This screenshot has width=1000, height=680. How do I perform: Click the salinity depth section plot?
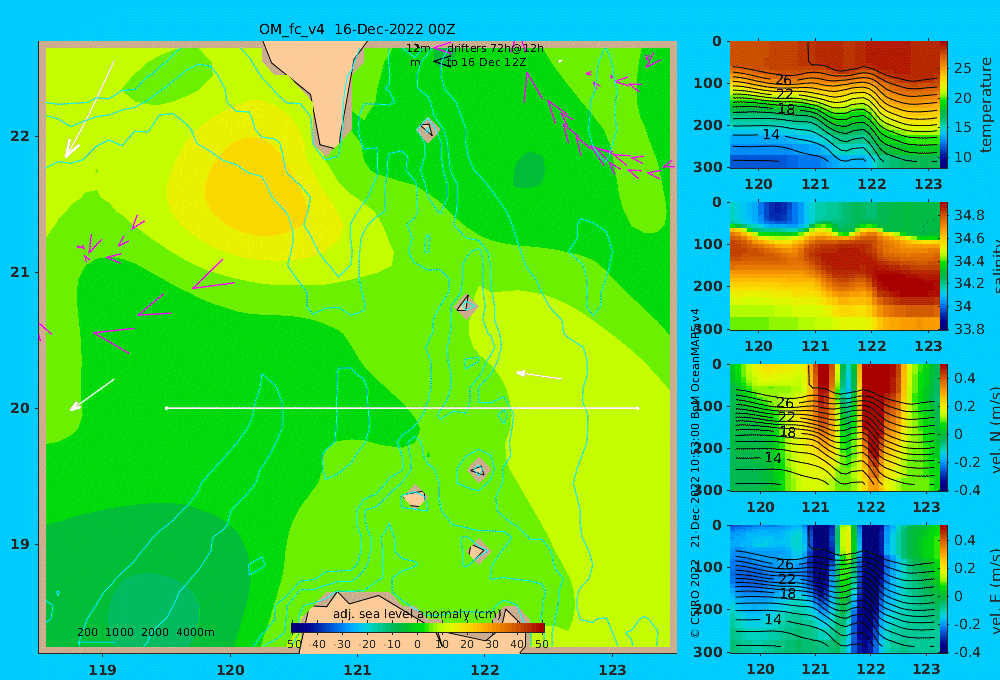[x=834, y=266]
